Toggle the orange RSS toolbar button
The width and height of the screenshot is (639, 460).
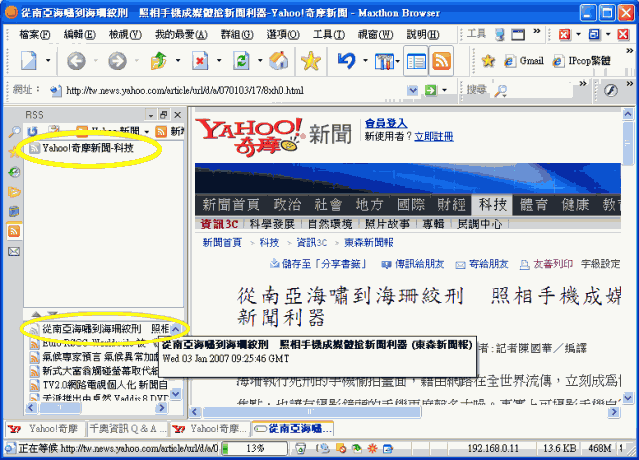(x=441, y=62)
